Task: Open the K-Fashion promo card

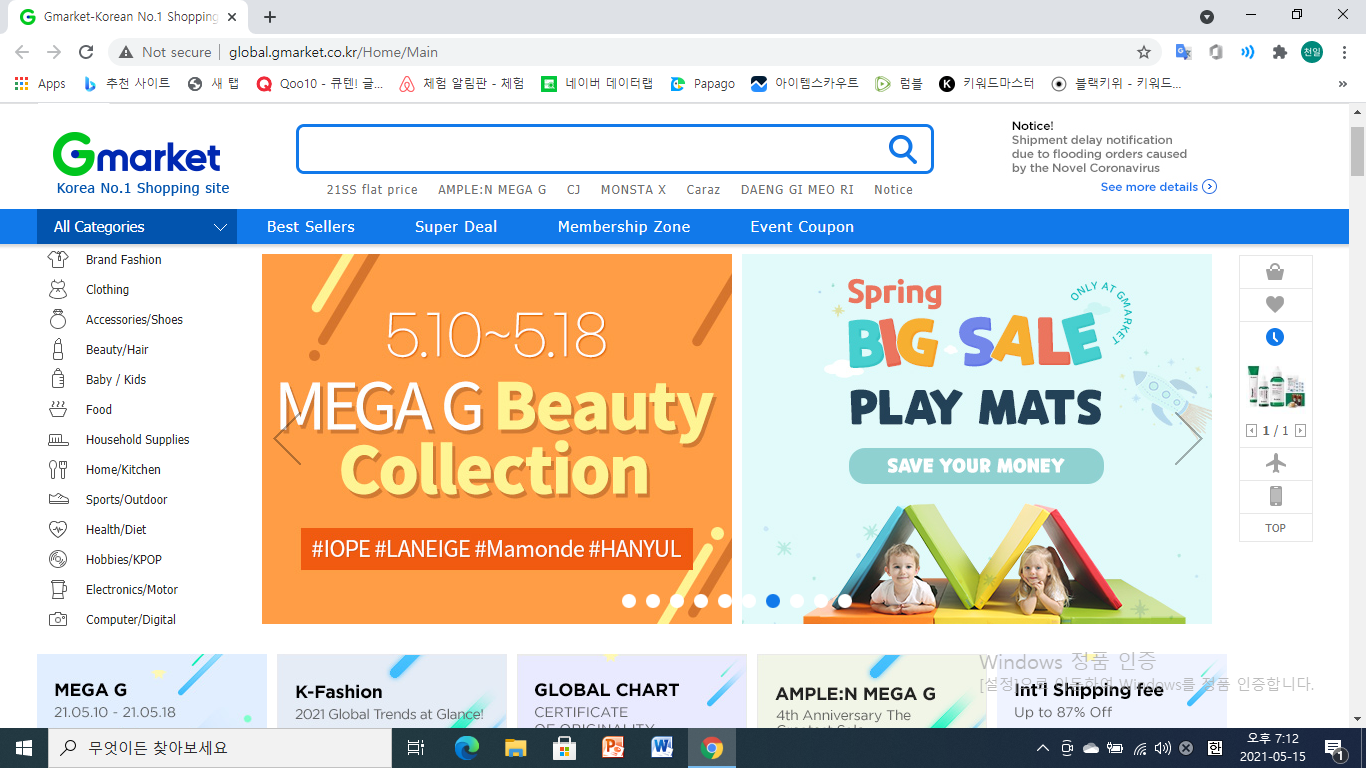Action: click(391, 691)
